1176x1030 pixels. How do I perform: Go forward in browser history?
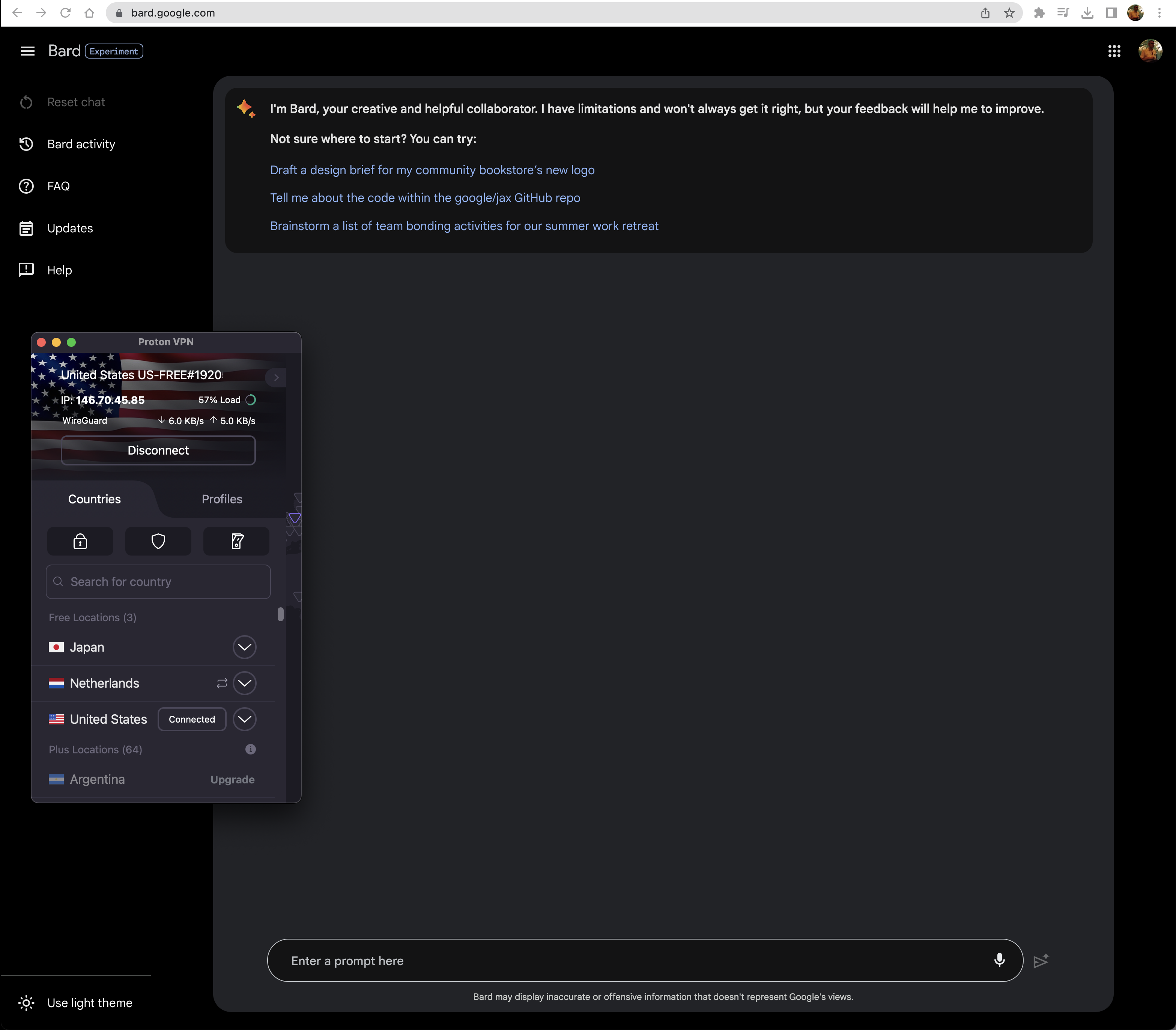(41, 13)
